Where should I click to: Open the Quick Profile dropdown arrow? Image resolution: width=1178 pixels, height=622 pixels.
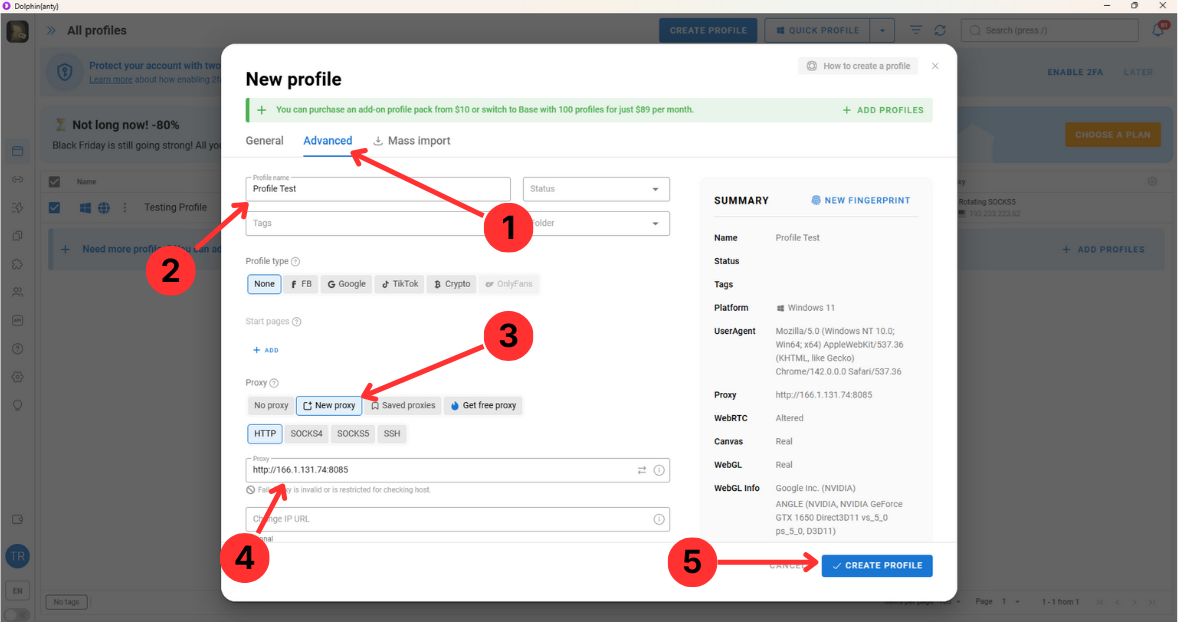[883, 31]
